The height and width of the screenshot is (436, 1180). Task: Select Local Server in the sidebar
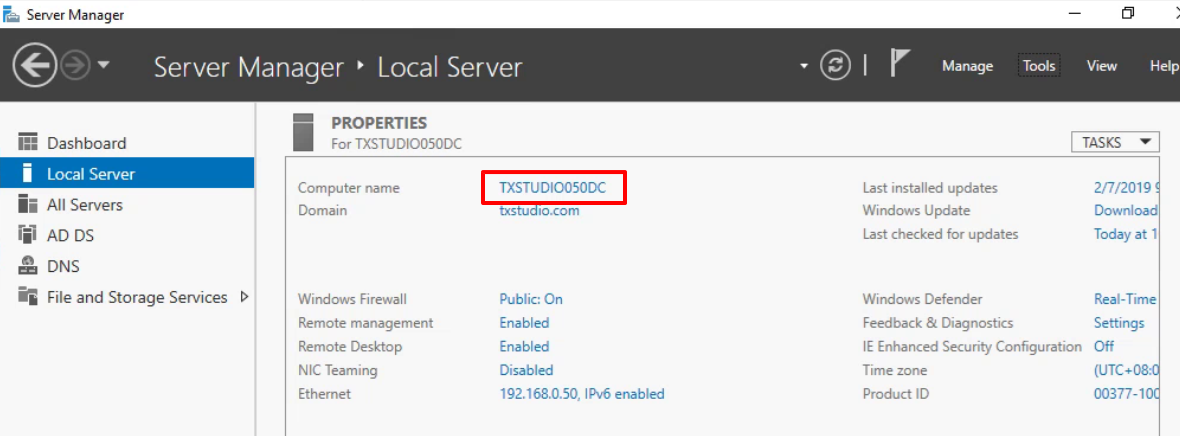[x=126, y=173]
